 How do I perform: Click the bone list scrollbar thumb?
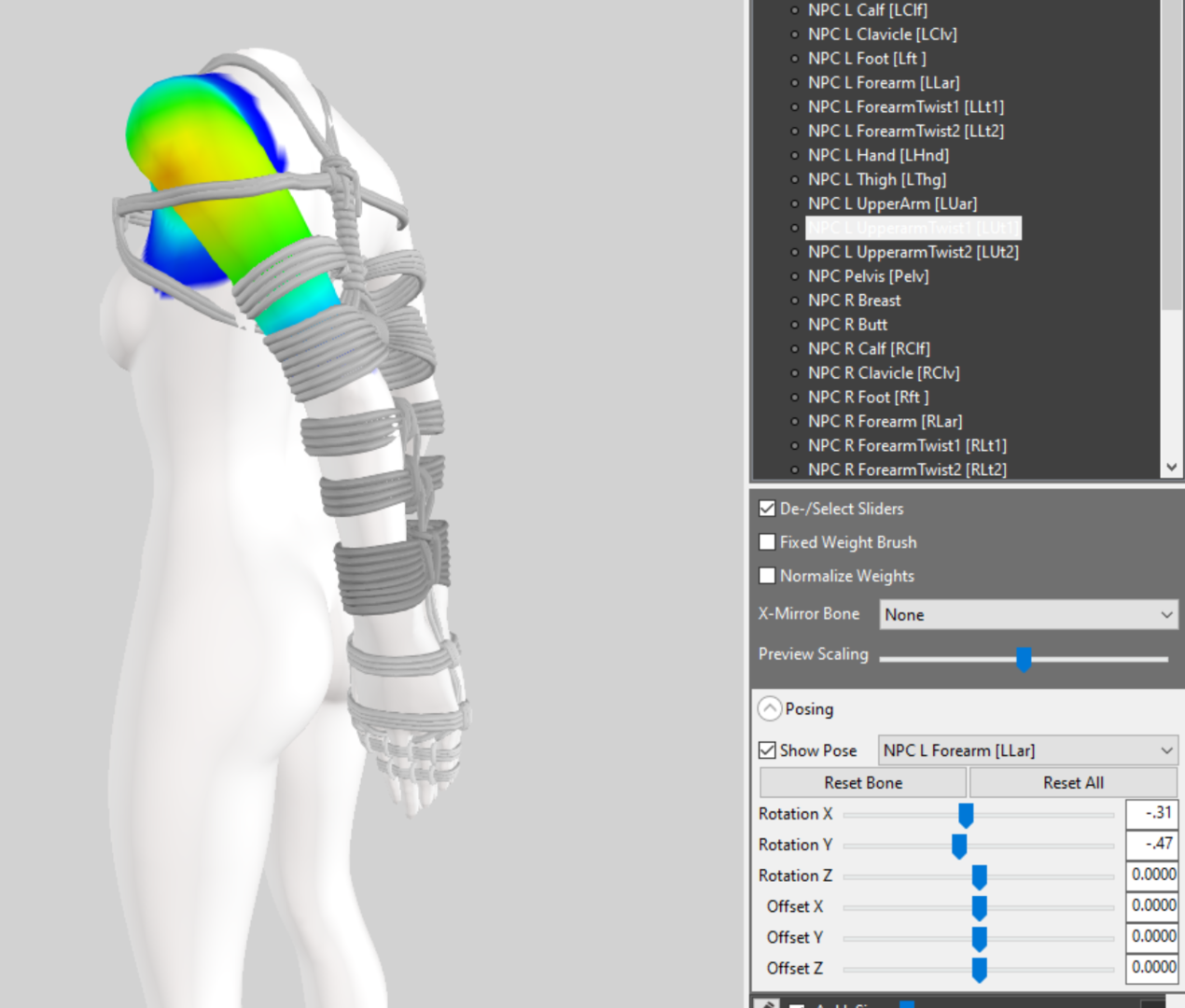(1172, 154)
